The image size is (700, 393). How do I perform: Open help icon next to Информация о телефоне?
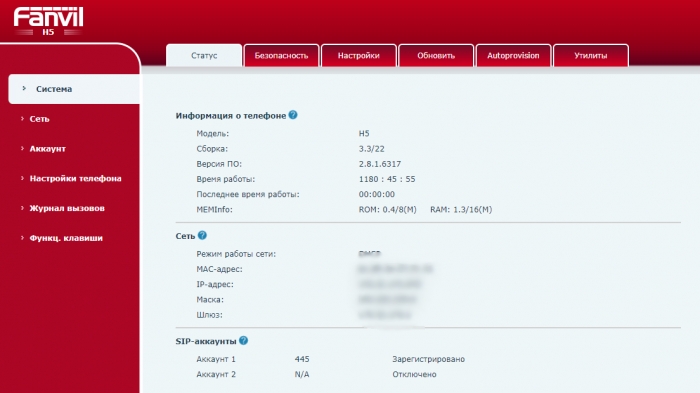pyautogui.click(x=293, y=115)
